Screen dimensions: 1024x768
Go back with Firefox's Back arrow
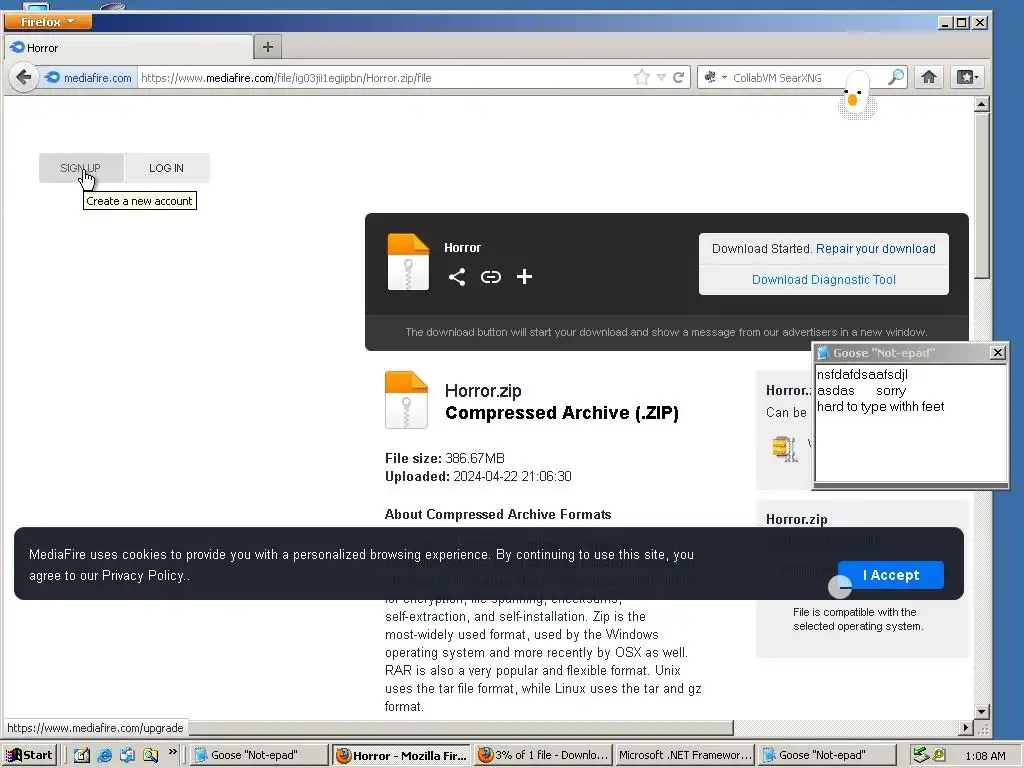24,78
